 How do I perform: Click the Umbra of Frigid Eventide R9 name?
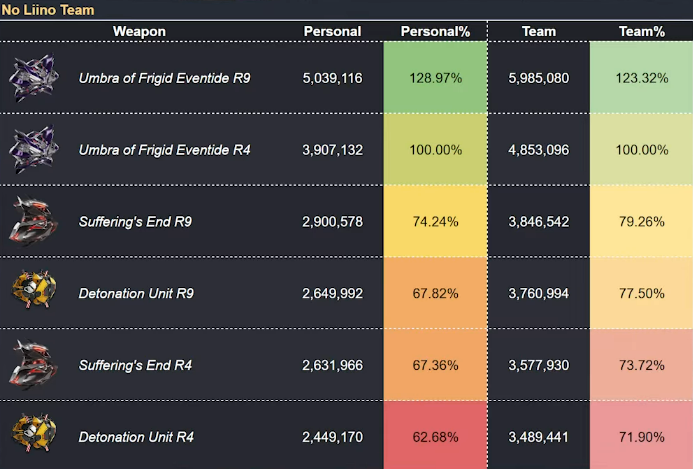[x=164, y=78]
